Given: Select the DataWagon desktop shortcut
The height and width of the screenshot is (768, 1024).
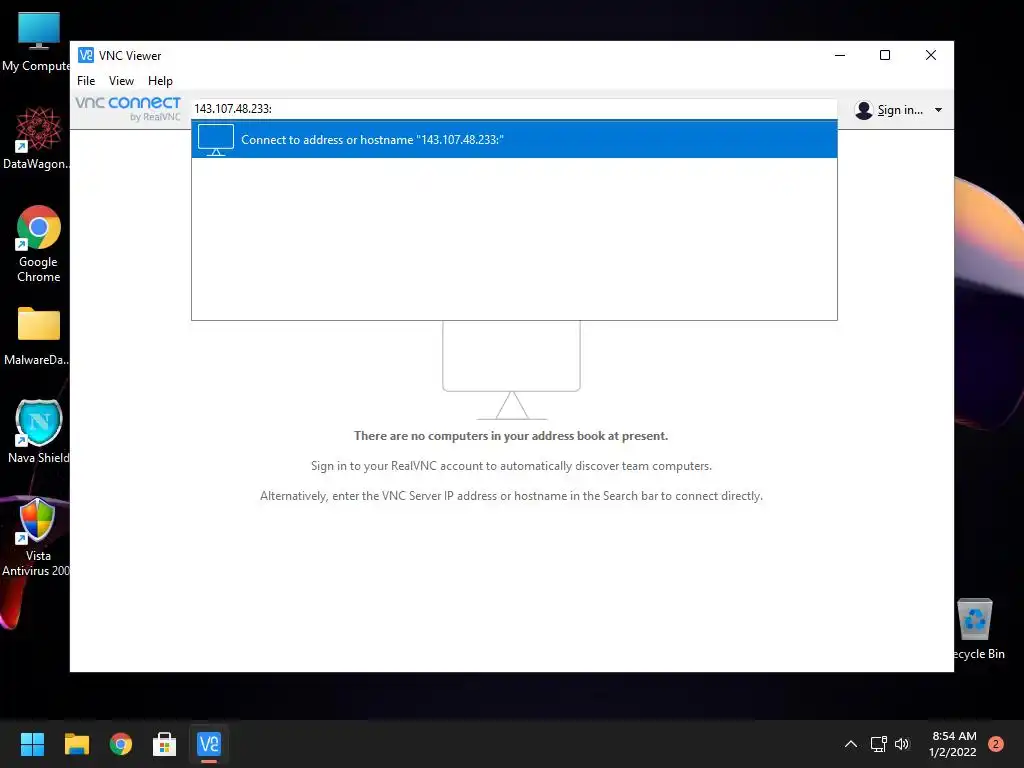Looking at the screenshot, I should [x=38, y=138].
